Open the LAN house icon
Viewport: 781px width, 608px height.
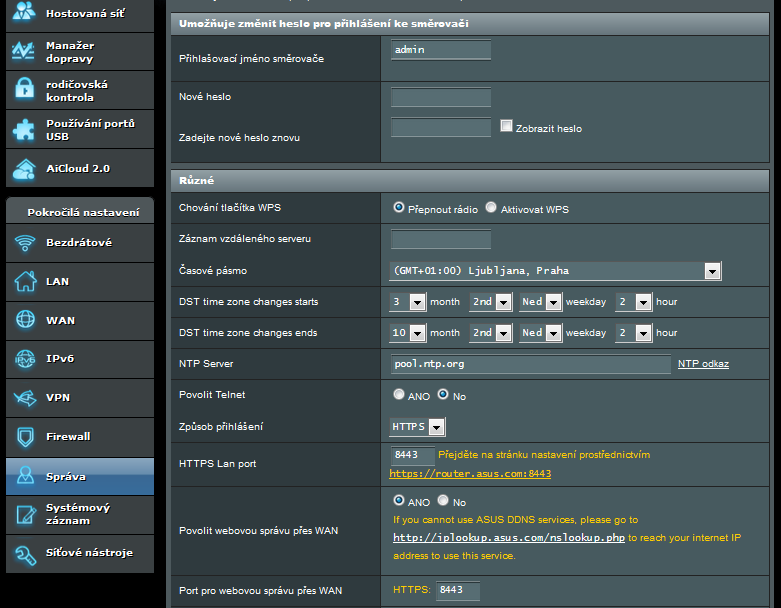click(25, 282)
